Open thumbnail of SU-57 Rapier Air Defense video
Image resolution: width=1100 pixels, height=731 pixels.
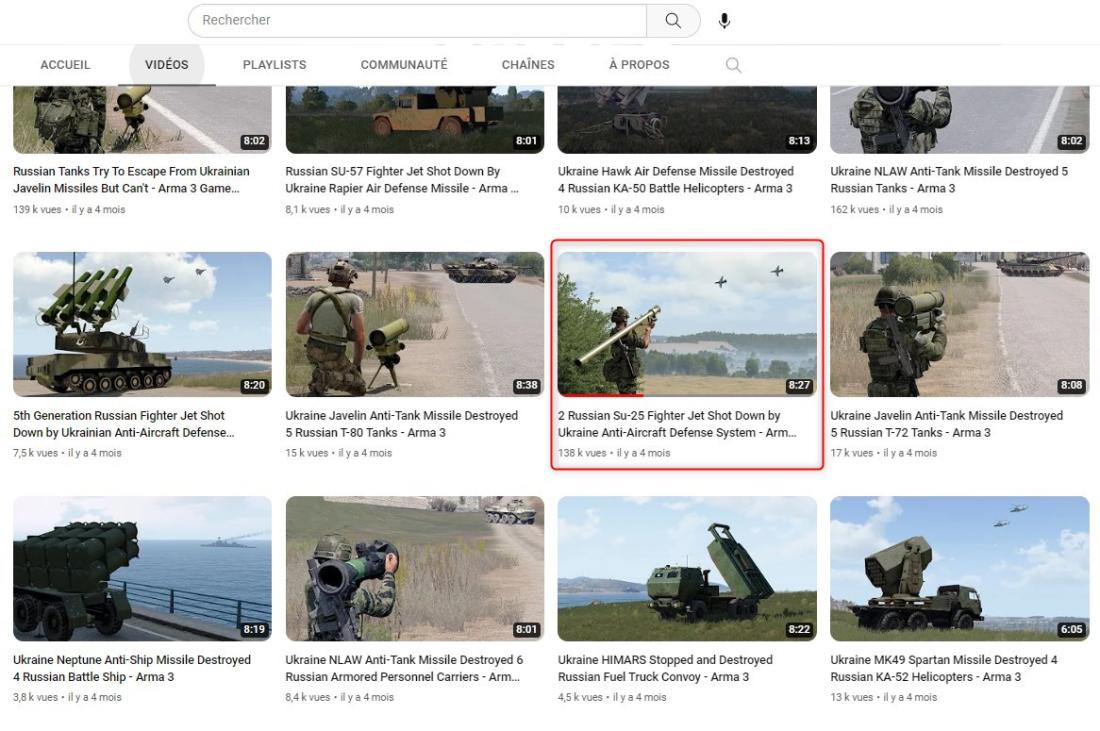coord(415,119)
